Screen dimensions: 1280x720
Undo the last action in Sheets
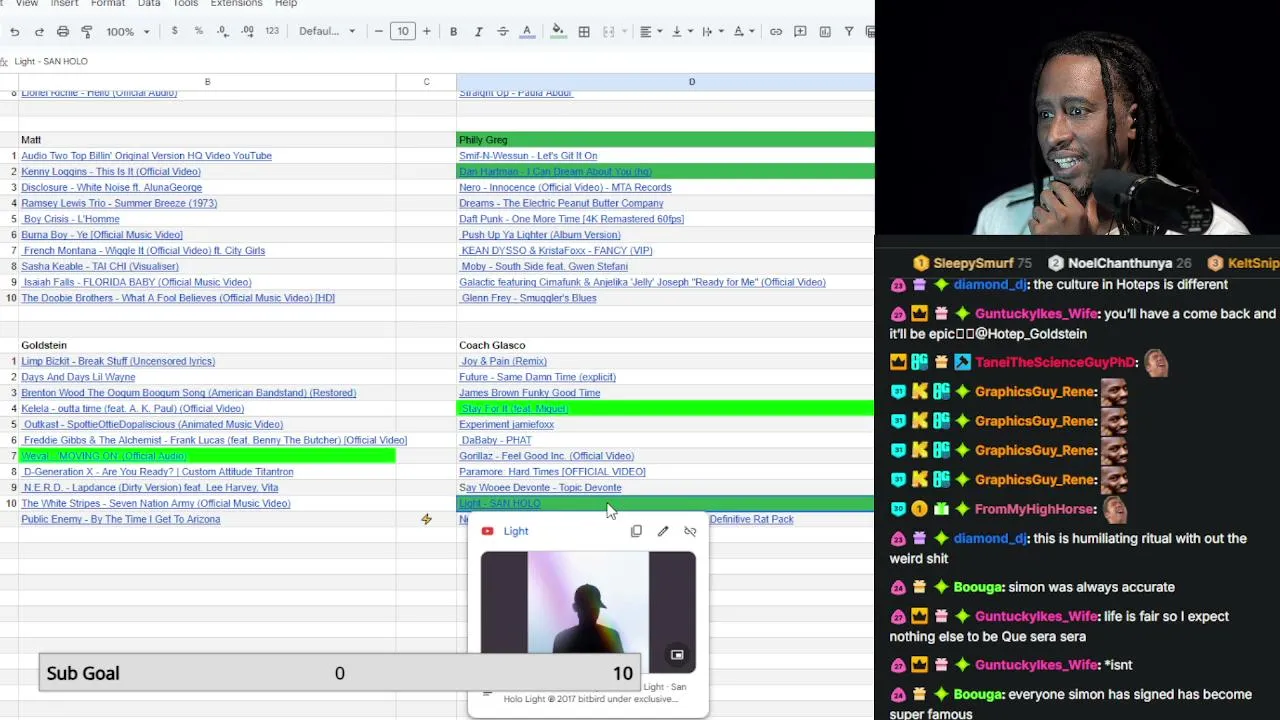tap(15, 32)
